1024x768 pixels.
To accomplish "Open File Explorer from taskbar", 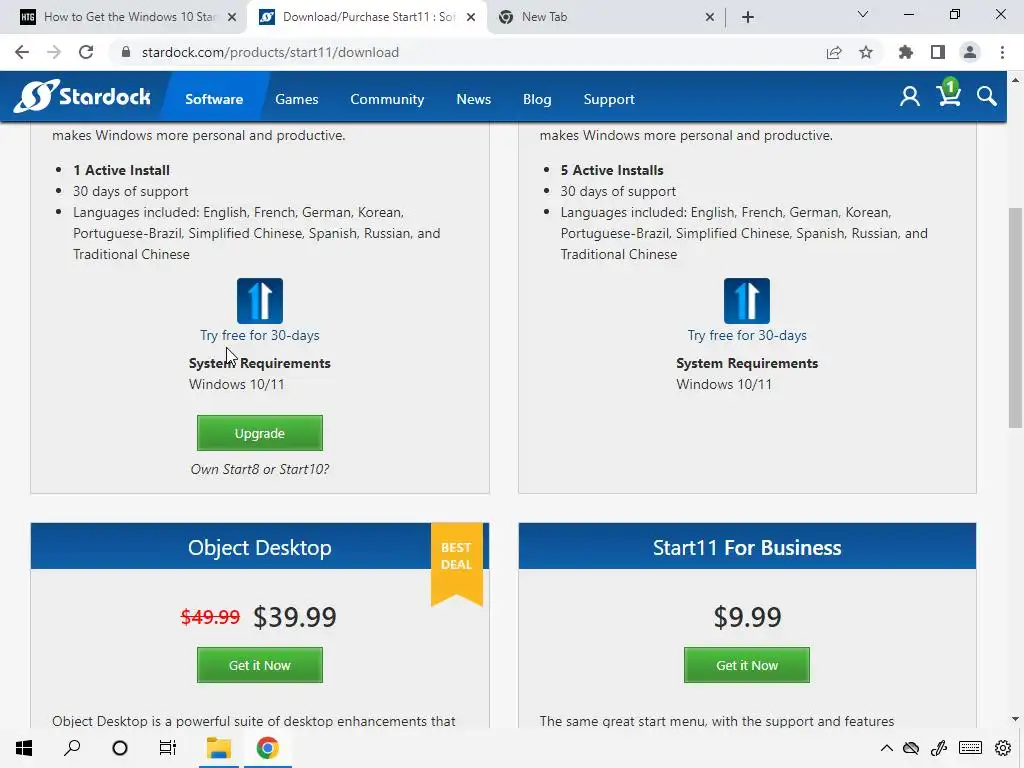I will click(x=219, y=748).
